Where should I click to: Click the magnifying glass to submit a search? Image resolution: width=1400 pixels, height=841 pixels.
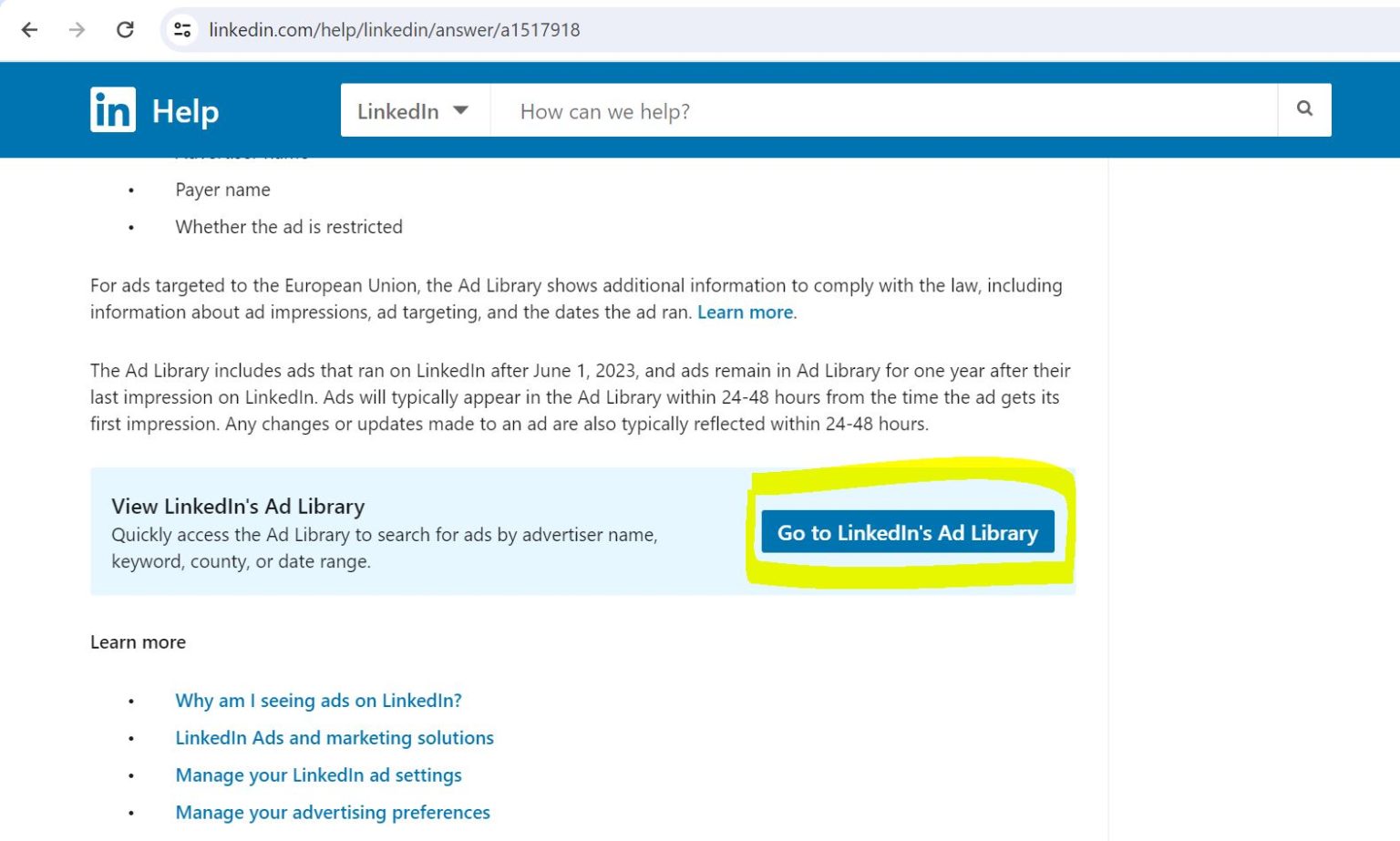[1303, 109]
